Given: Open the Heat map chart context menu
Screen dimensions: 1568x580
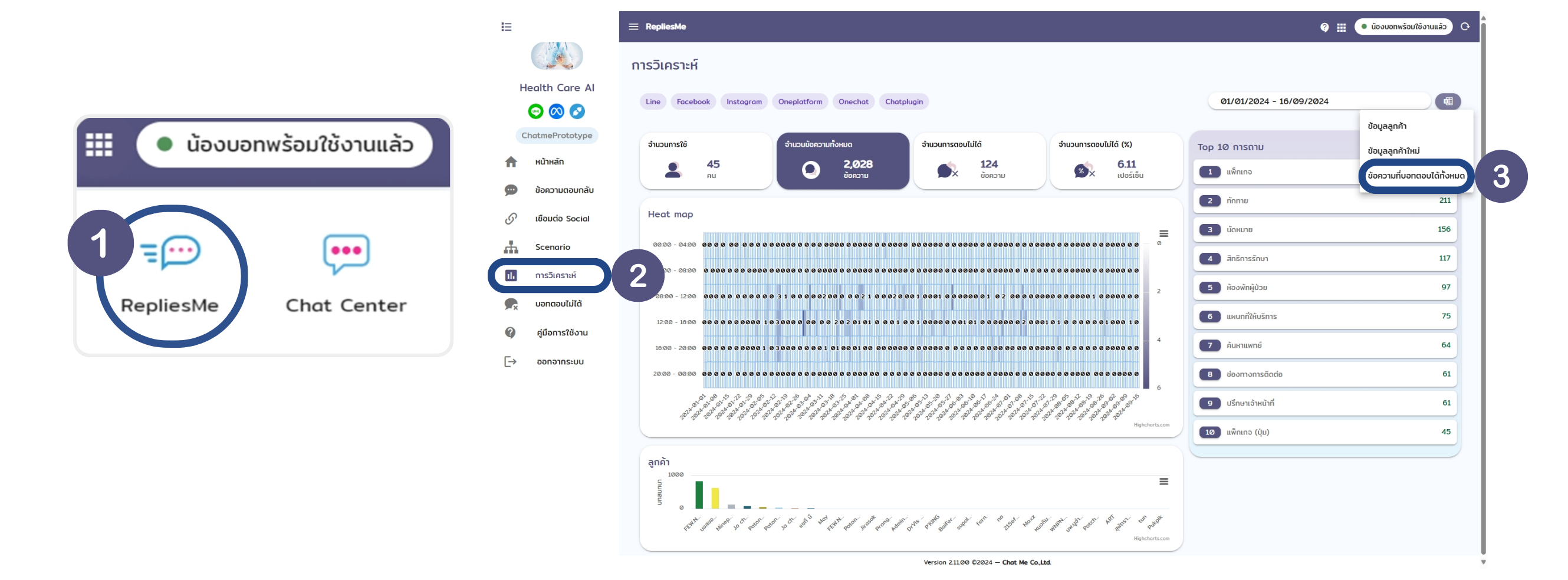Looking at the screenshot, I should tap(1163, 233).
